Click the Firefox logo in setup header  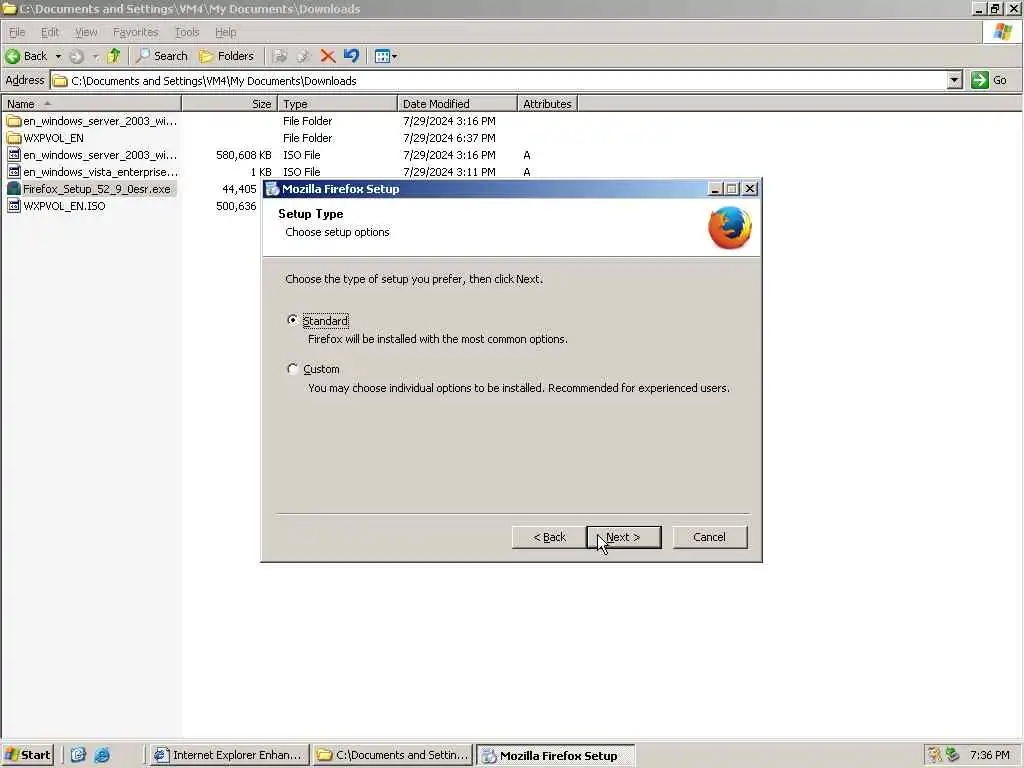[729, 227]
